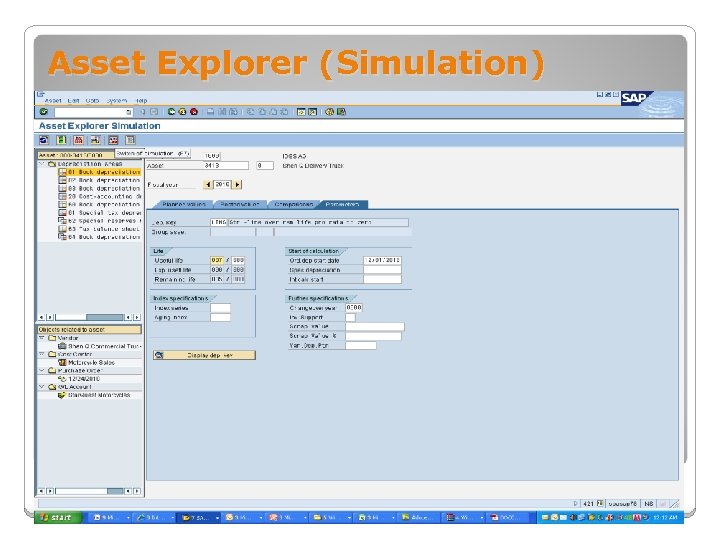
Task: Click the First Page icon
Action: (251, 112)
